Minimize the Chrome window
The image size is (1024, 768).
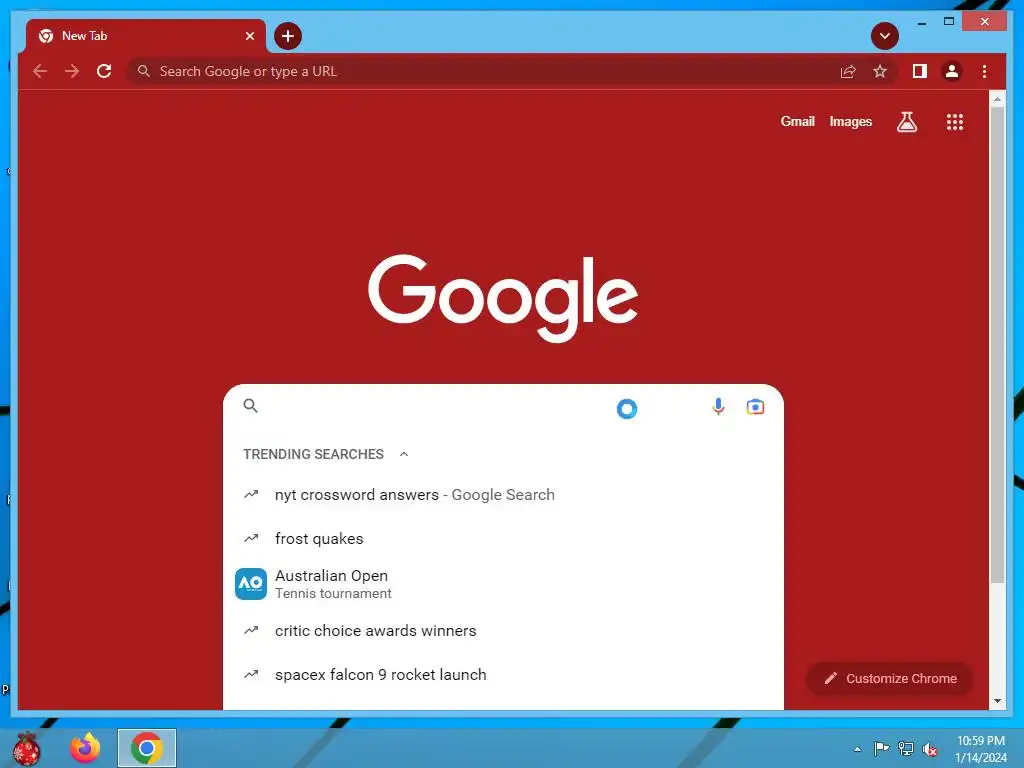[x=922, y=22]
